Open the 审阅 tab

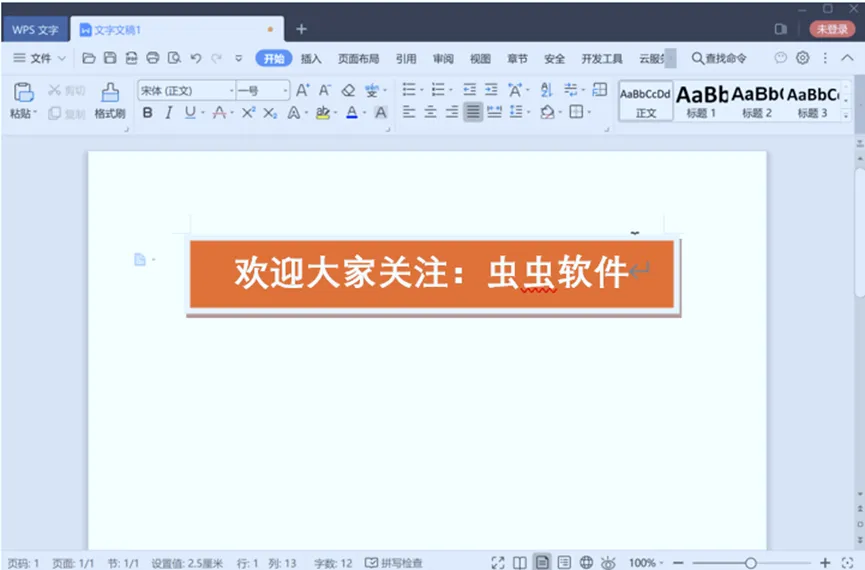coord(443,58)
